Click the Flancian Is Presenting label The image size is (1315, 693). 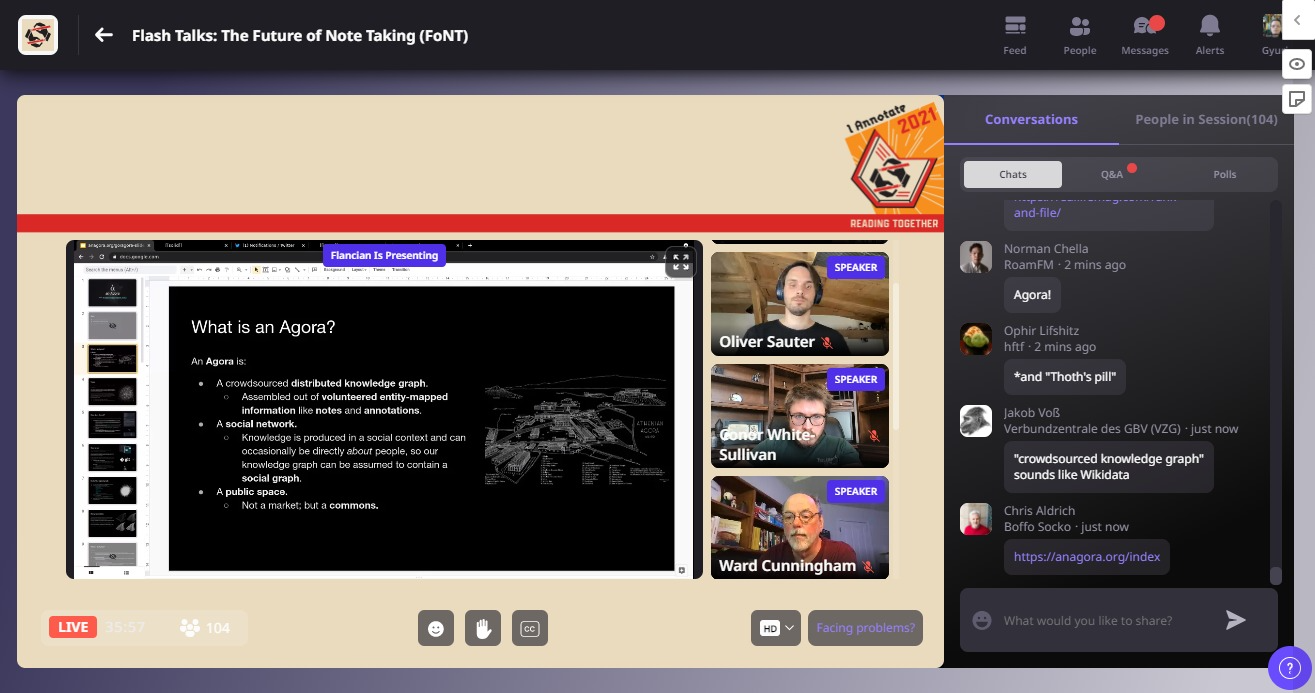click(384, 255)
